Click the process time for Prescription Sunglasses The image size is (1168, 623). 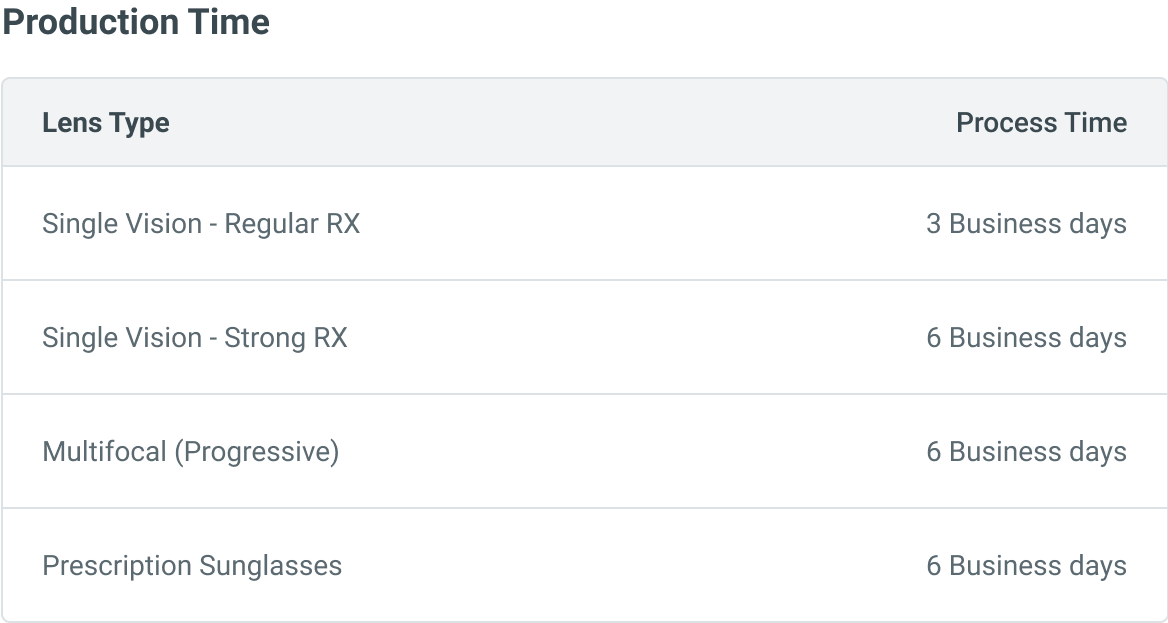(1026, 566)
